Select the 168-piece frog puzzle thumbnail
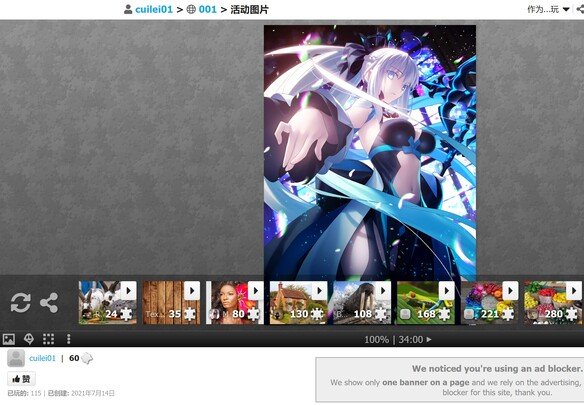The width and height of the screenshot is (584, 405). click(x=426, y=303)
